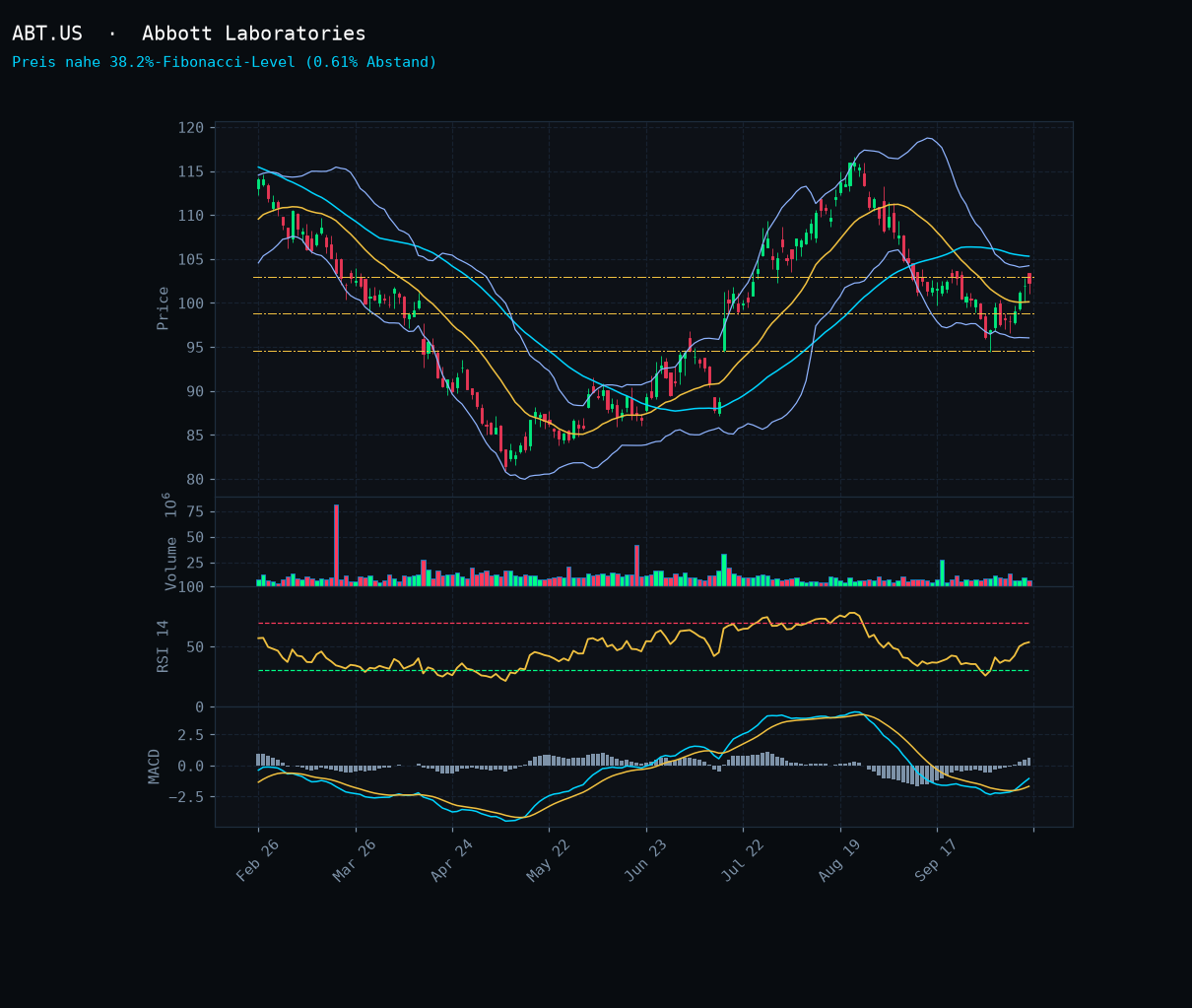Click the 25 tick on the Volume axis
Screen dimensions: 1192x1008
[x=196, y=563]
